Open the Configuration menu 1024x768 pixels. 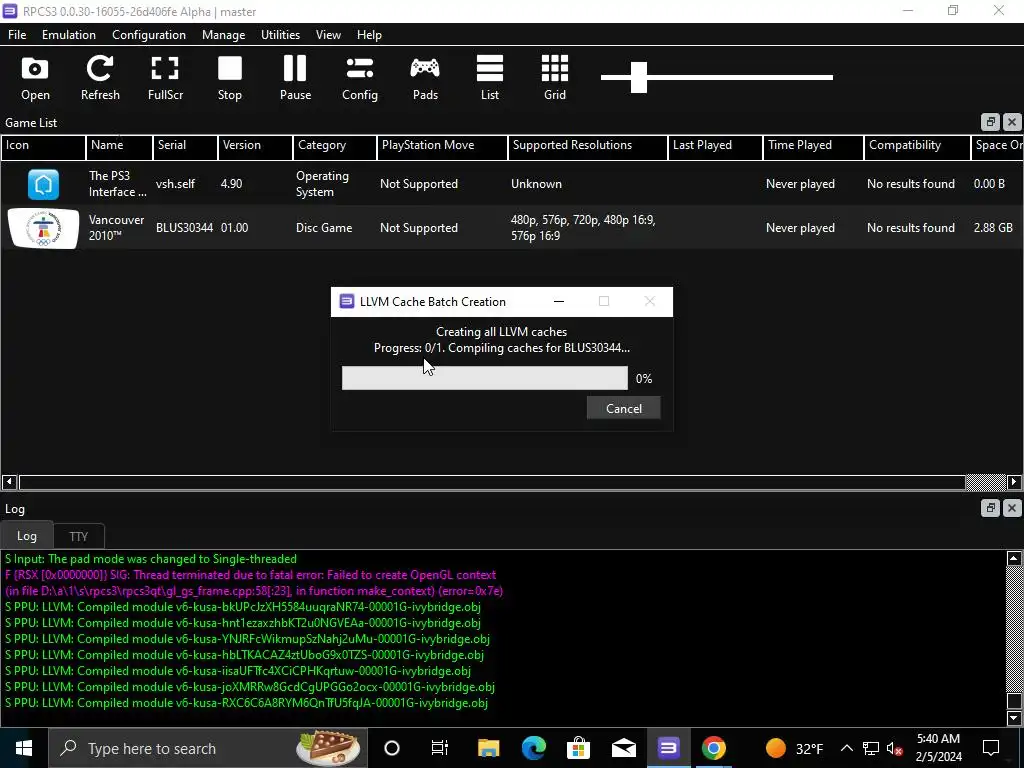[x=149, y=35]
